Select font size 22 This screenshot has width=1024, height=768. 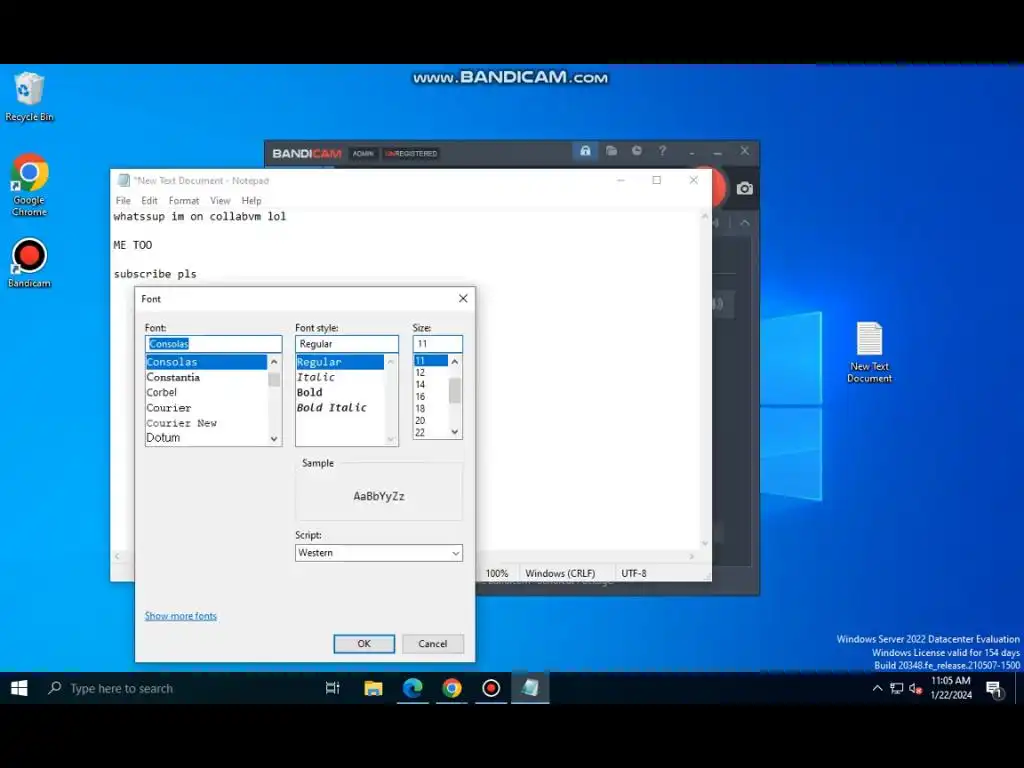click(431, 432)
